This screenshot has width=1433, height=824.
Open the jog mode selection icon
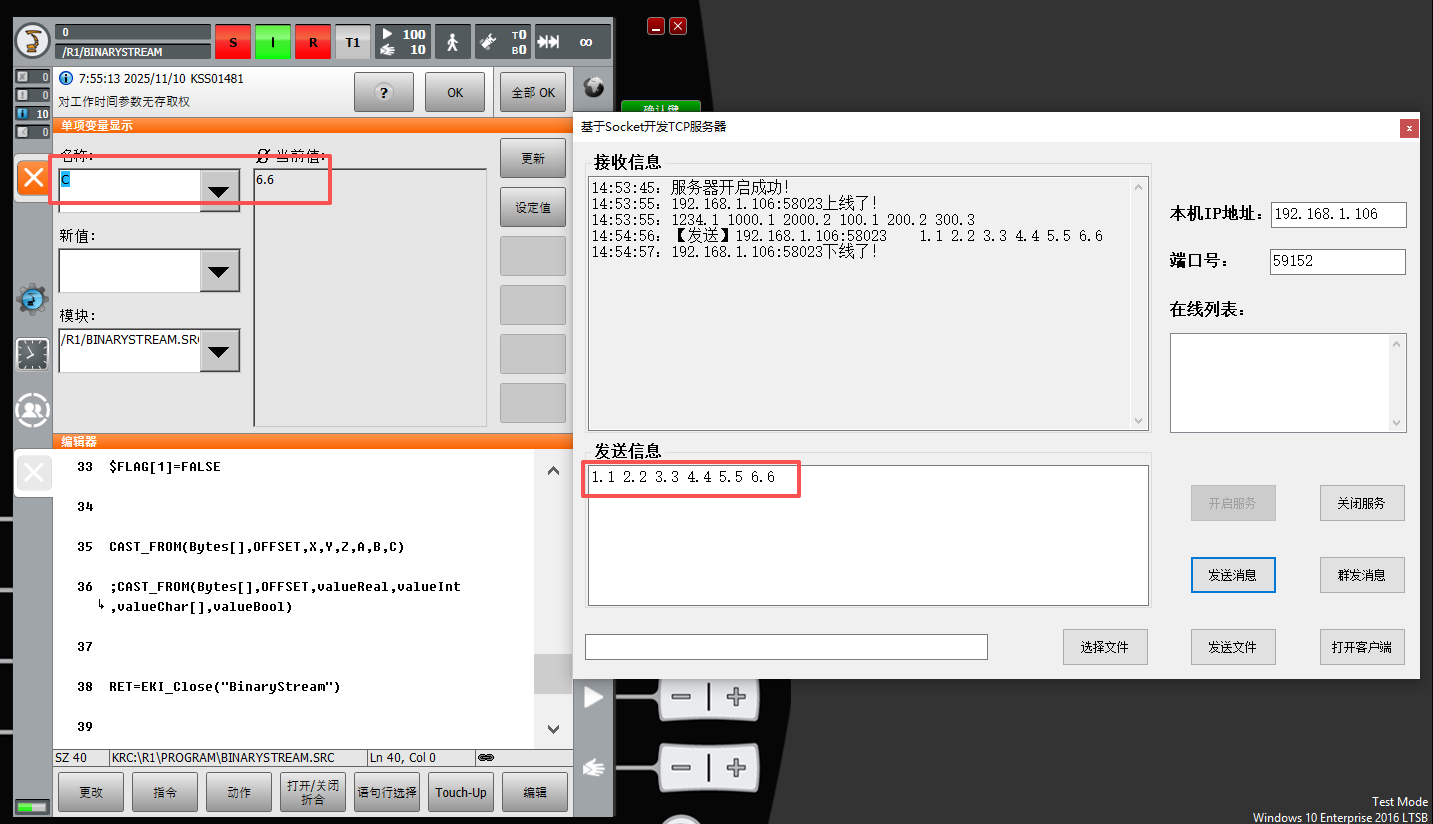click(452, 41)
